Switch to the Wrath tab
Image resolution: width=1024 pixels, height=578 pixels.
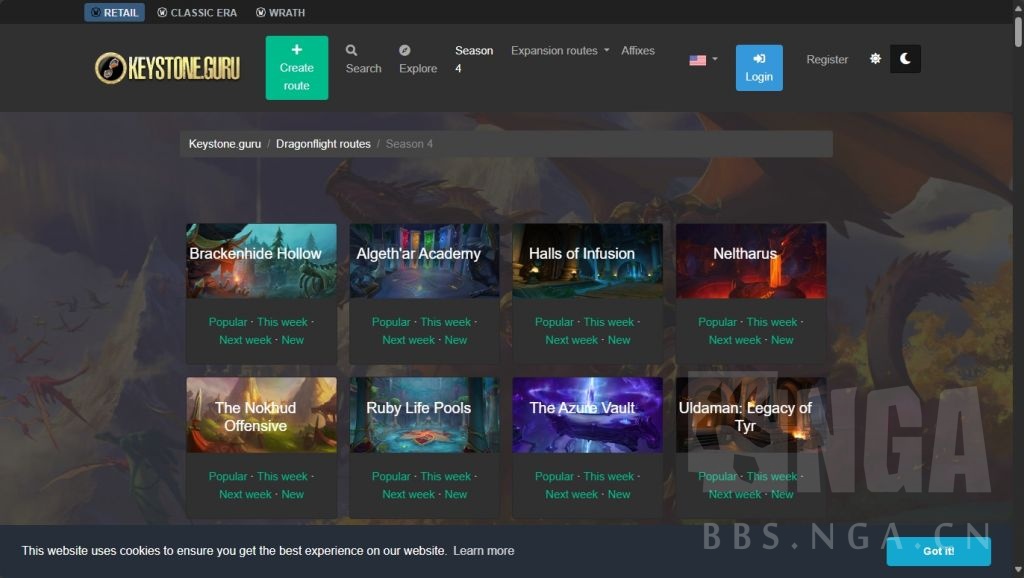click(x=280, y=13)
